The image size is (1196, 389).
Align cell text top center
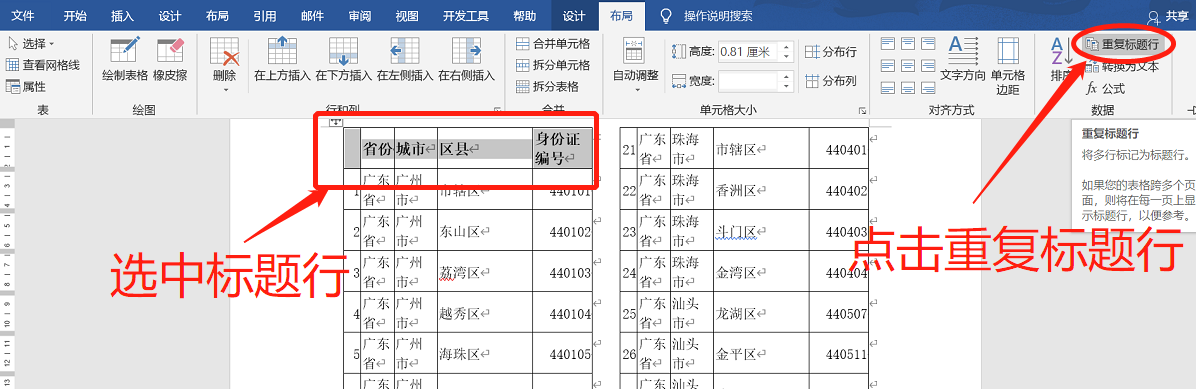point(908,43)
